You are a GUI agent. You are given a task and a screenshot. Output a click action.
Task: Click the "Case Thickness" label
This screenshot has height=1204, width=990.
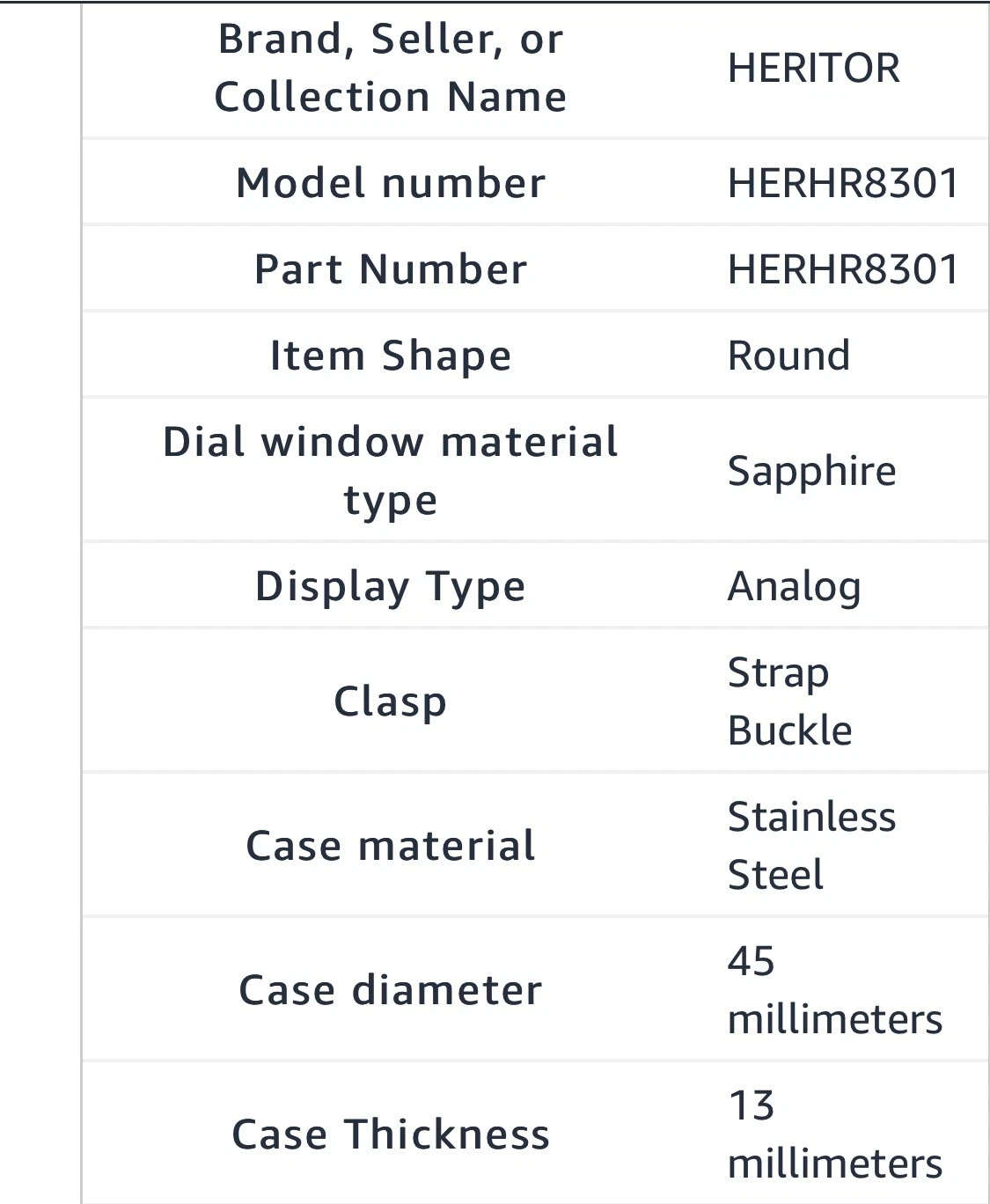click(x=390, y=1134)
